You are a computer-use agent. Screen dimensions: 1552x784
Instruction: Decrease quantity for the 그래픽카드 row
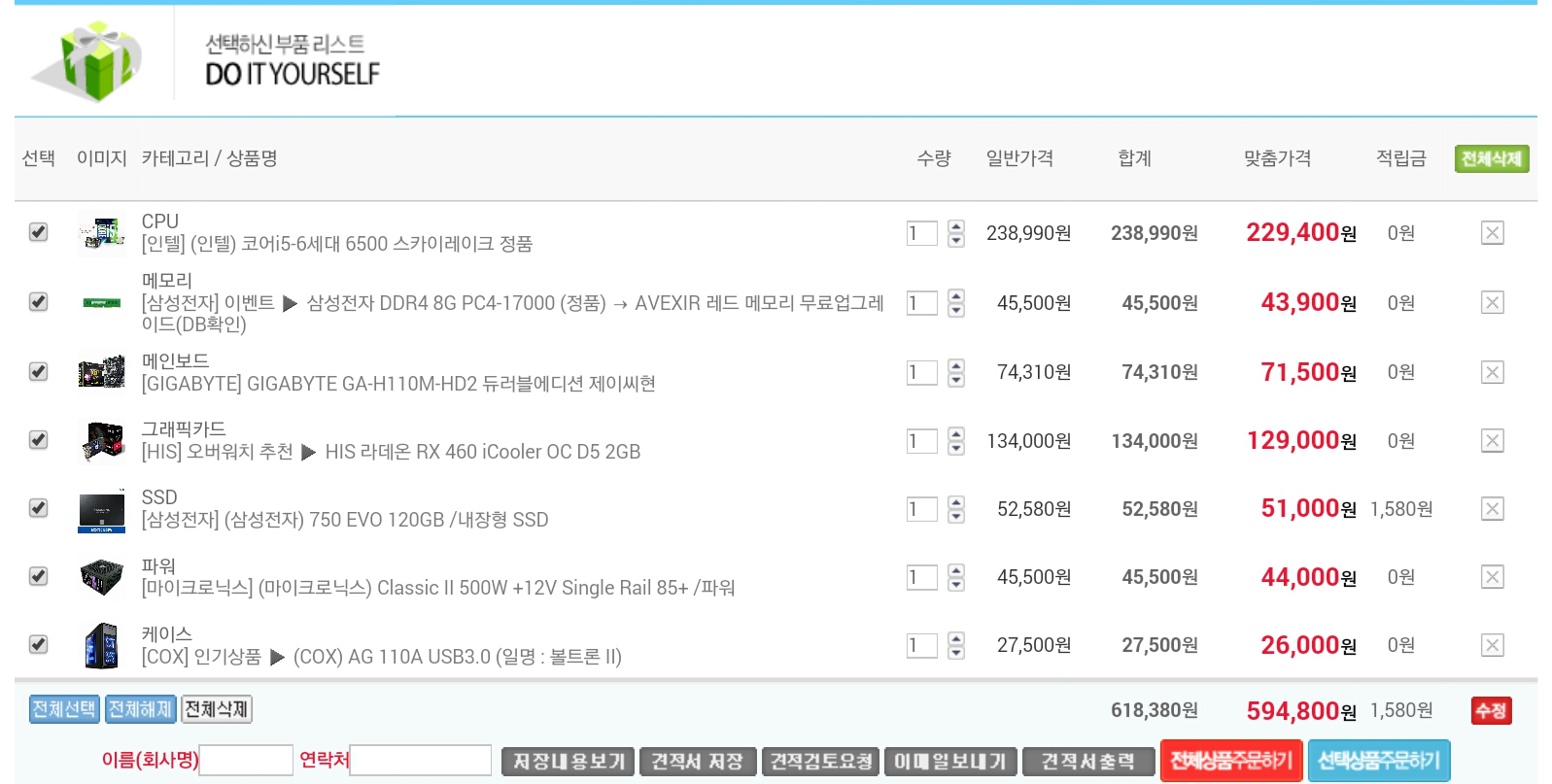pyautogui.click(x=956, y=448)
